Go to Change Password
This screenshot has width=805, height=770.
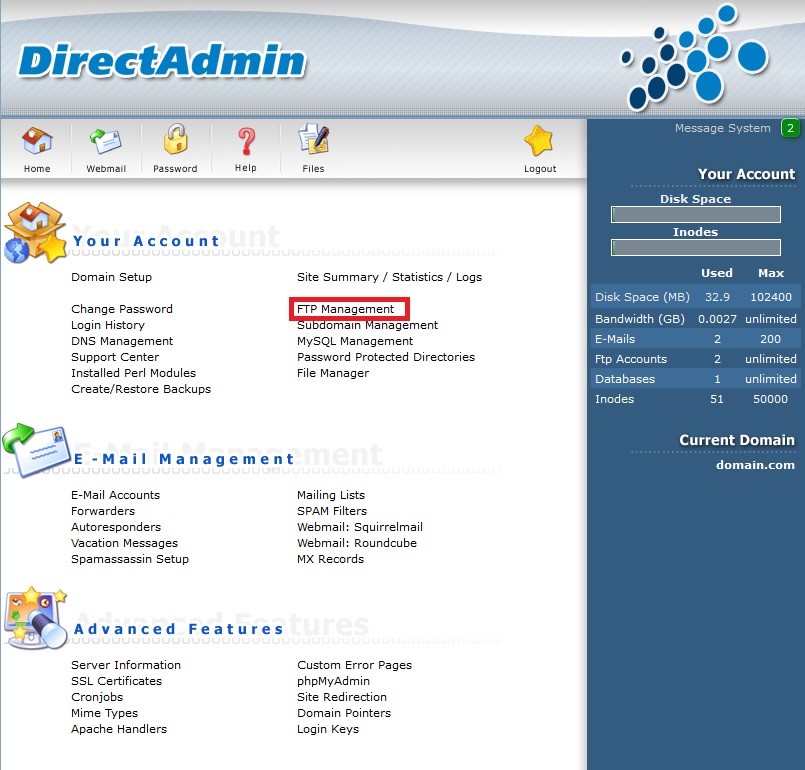[x=122, y=309]
